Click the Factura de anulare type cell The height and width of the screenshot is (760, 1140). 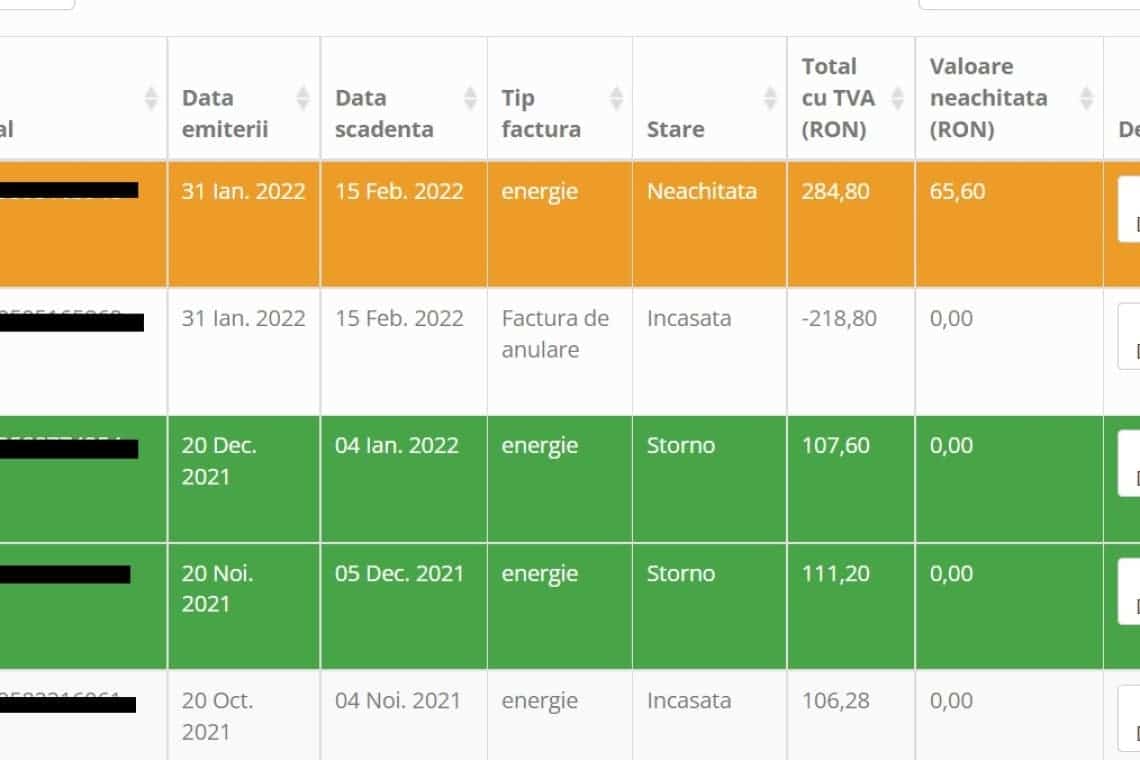pyautogui.click(x=555, y=334)
